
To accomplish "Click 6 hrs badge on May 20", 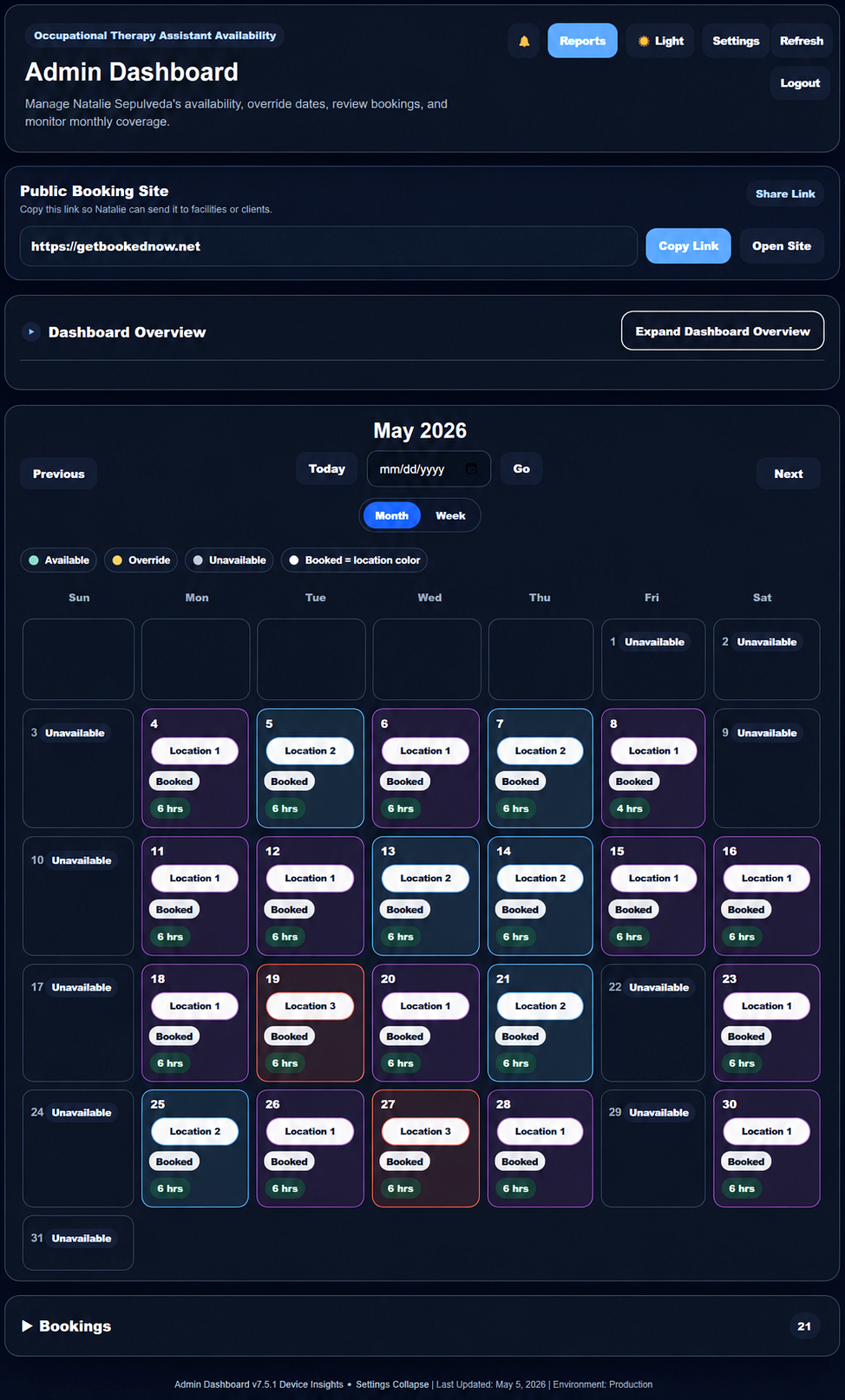I will (x=400, y=1063).
